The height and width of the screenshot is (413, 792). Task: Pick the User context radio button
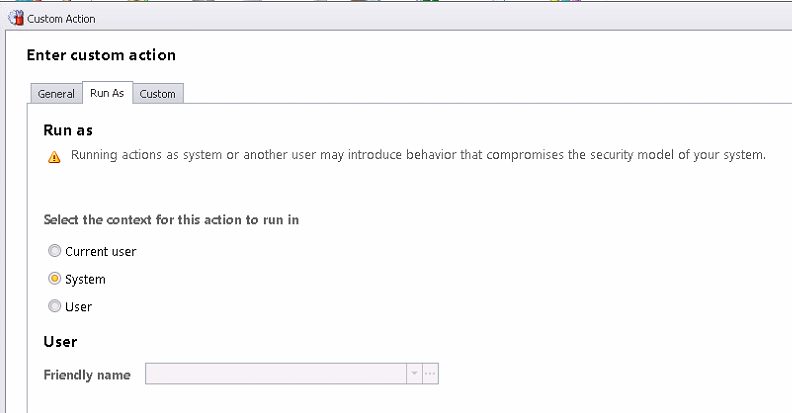tap(54, 305)
